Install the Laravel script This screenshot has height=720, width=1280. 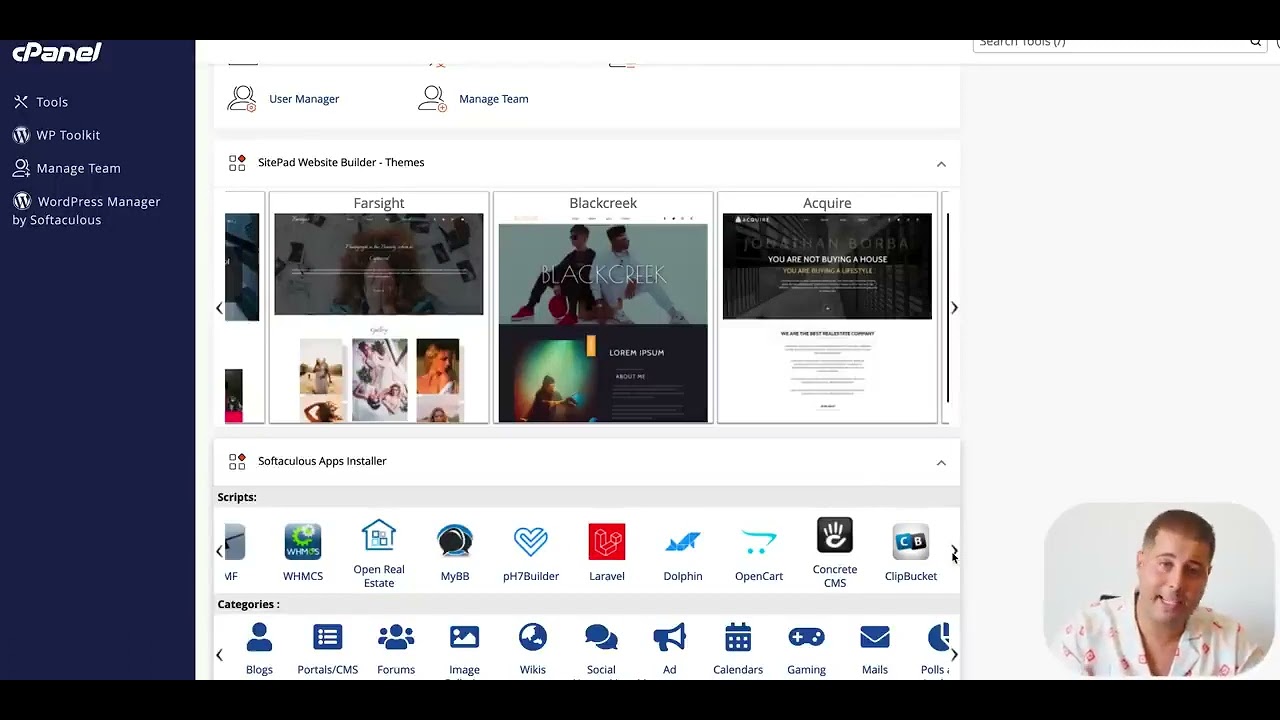(x=607, y=552)
